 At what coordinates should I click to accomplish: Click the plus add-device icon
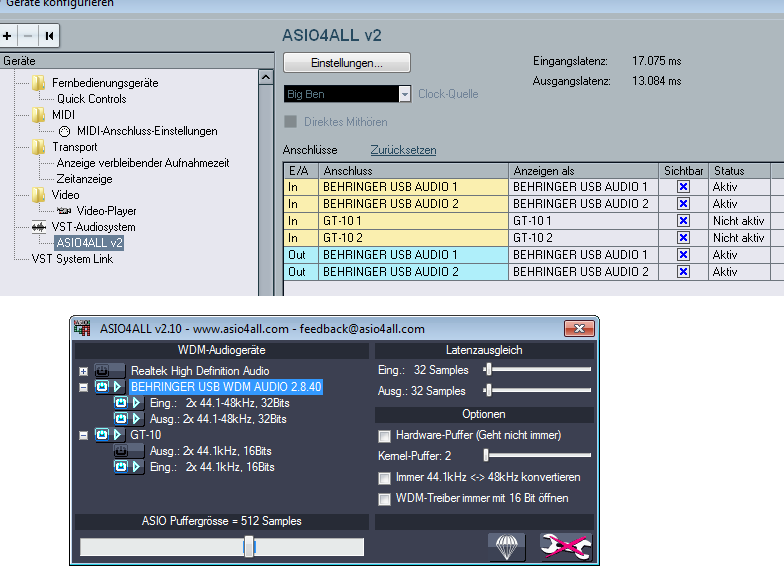pyautogui.click(x=7, y=36)
